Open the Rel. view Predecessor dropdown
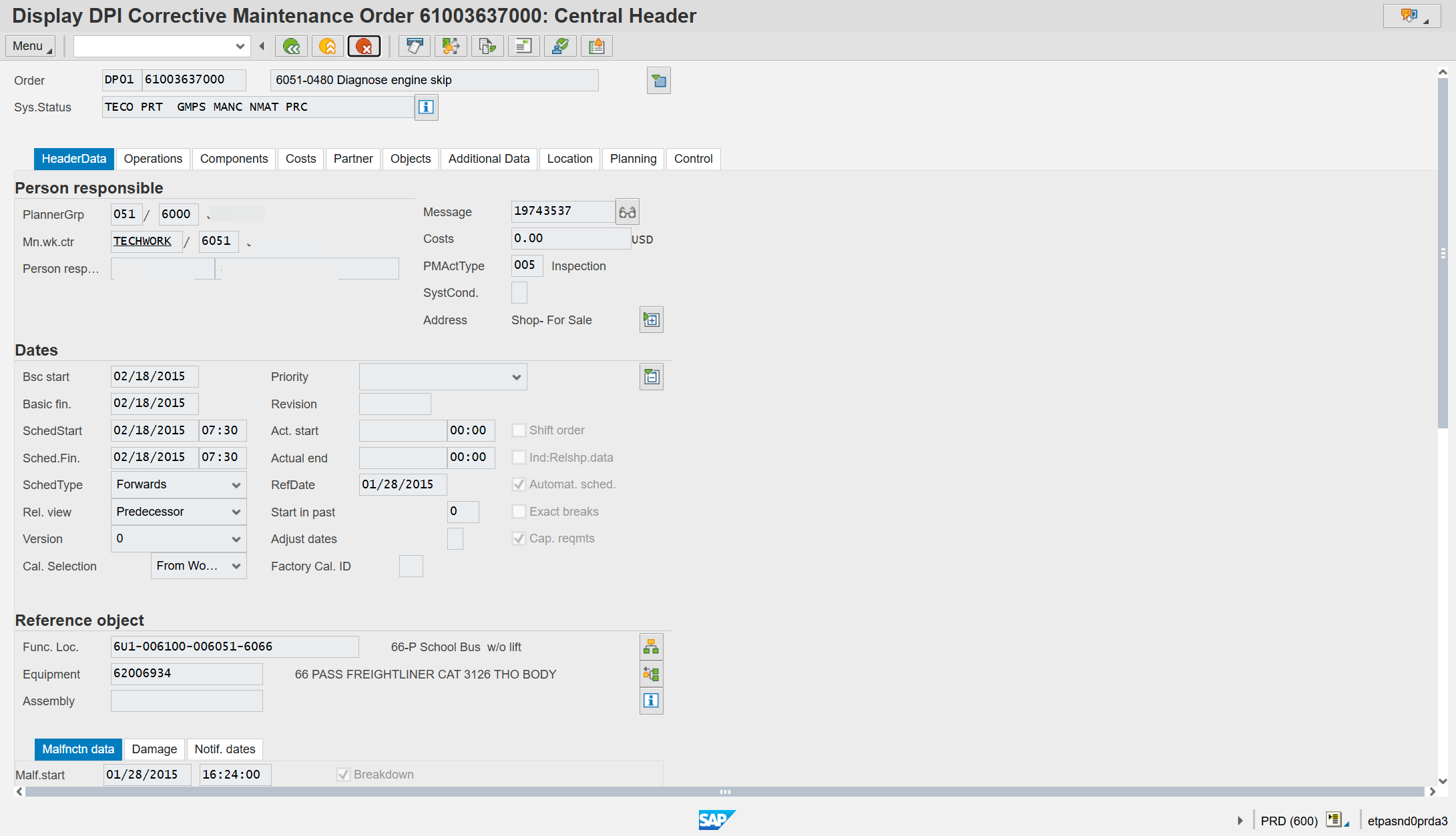Image resolution: width=1456 pixels, height=836 pixels. pos(236,512)
